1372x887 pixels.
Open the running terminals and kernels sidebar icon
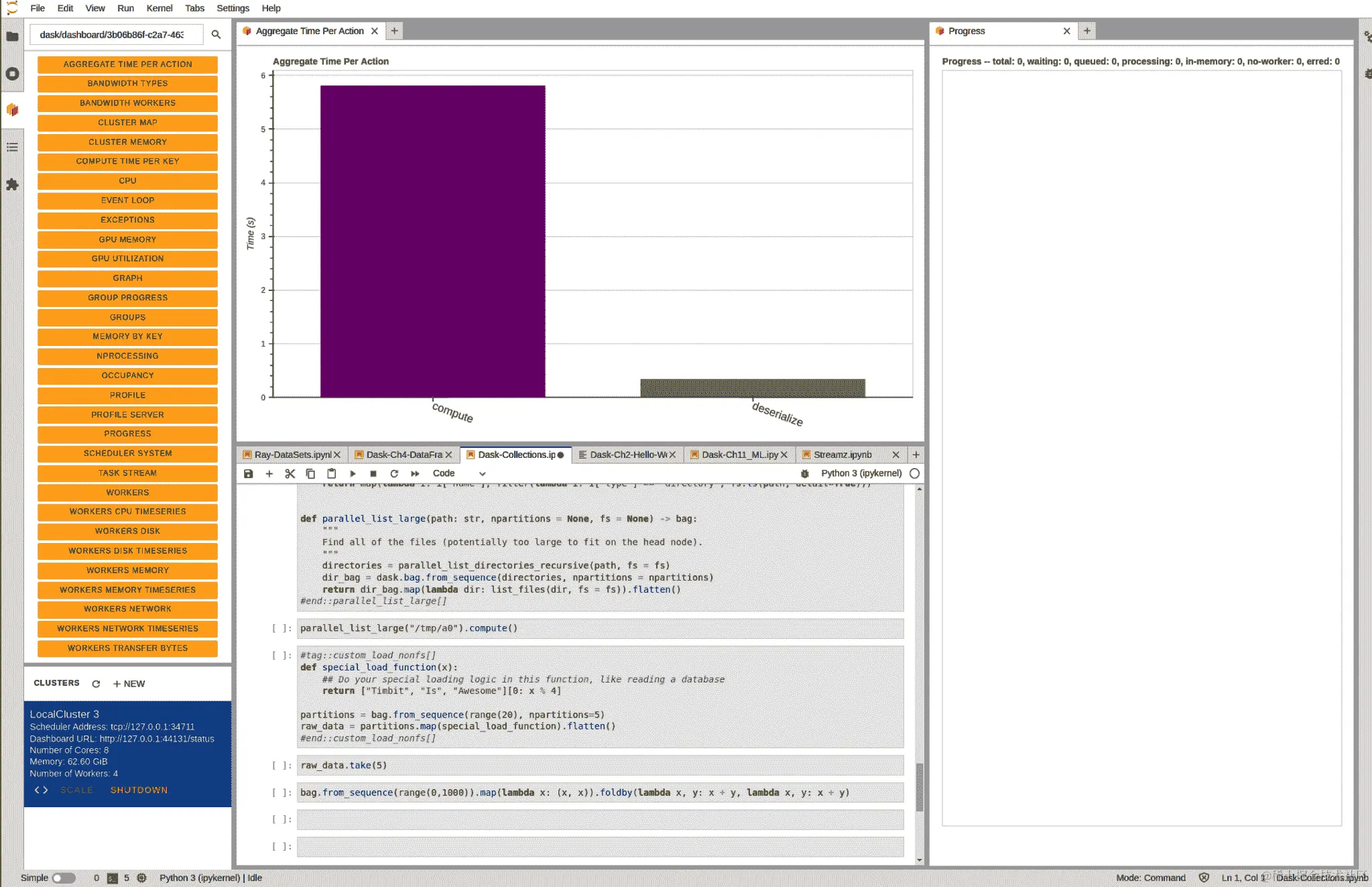coord(12,74)
